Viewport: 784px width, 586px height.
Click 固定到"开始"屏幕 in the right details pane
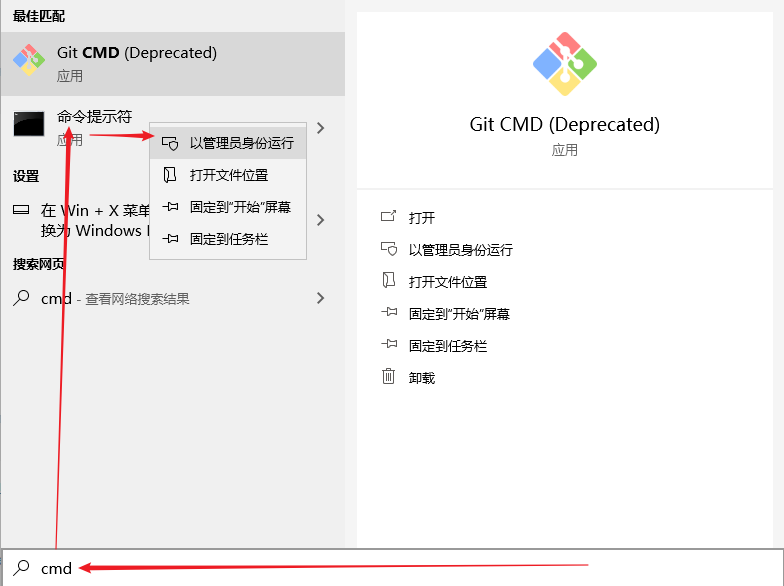pyautogui.click(x=459, y=314)
